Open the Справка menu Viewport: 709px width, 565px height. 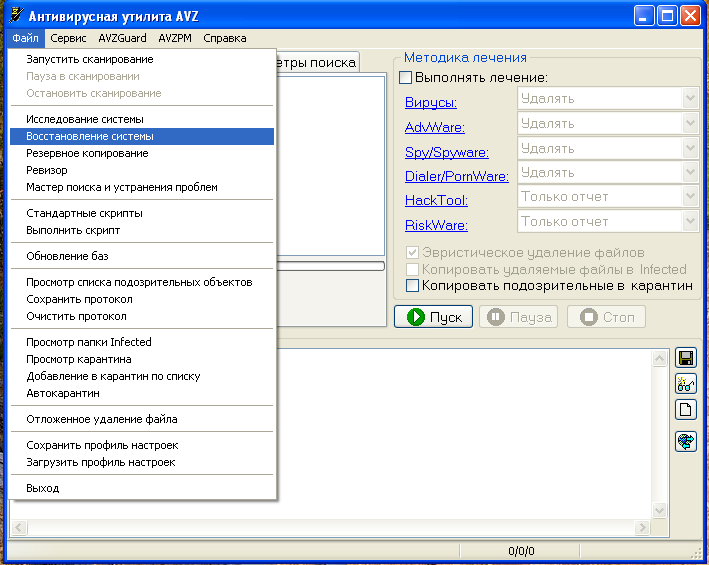pyautogui.click(x=225, y=38)
